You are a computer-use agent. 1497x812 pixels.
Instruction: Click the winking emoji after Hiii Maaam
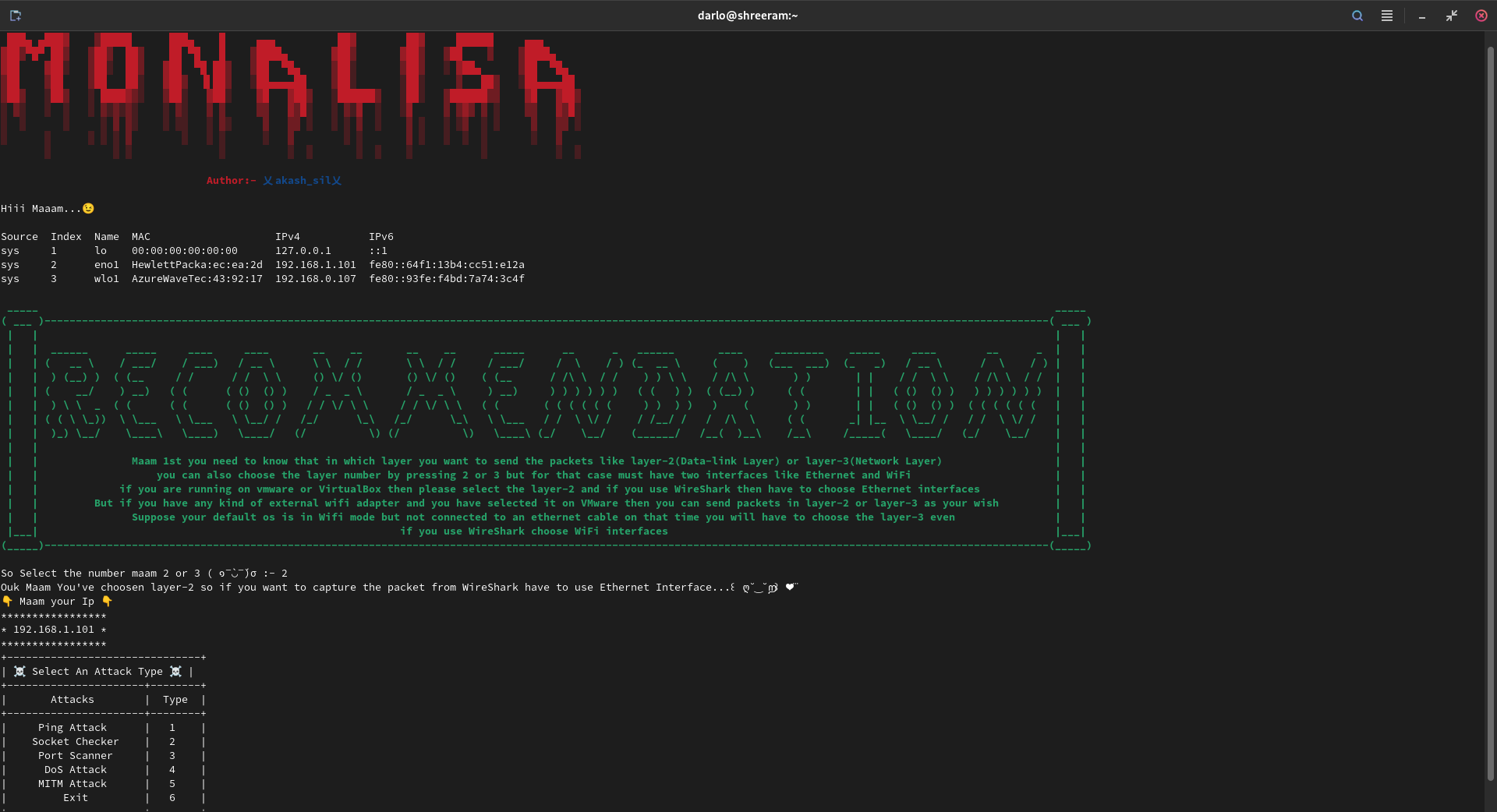click(x=88, y=209)
